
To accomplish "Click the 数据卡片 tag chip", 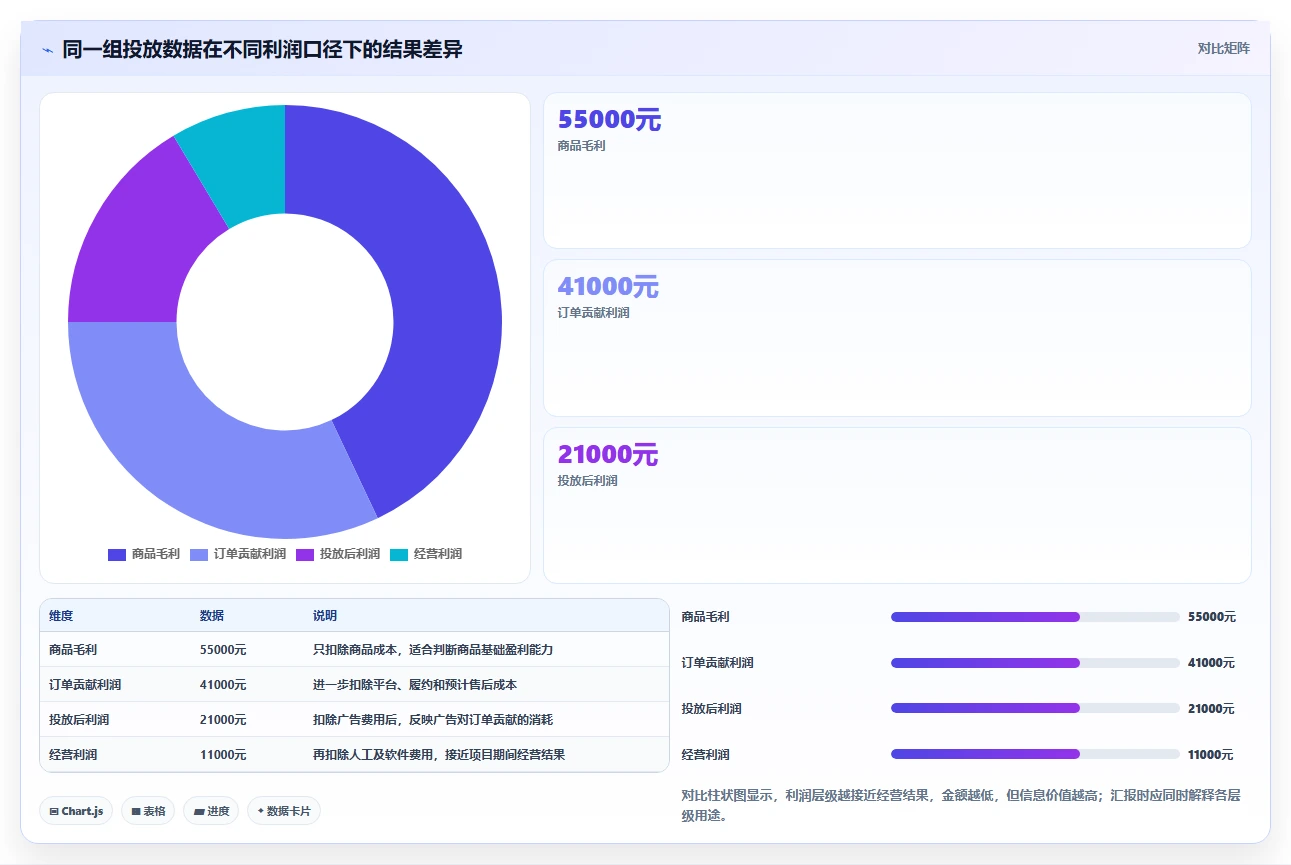I will pos(284,811).
